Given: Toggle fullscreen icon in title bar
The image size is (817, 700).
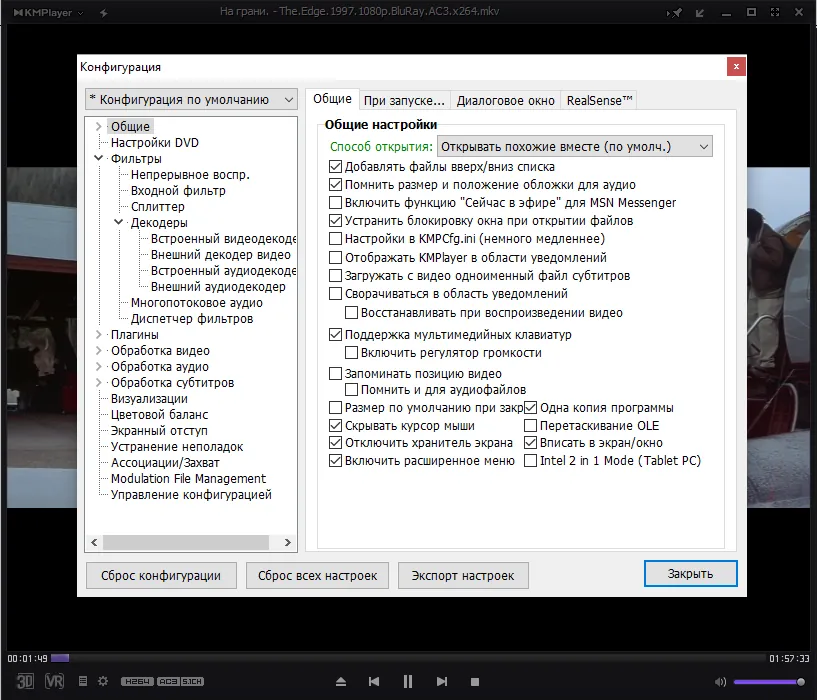Looking at the screenshot, I should click(x=775, y=12).
